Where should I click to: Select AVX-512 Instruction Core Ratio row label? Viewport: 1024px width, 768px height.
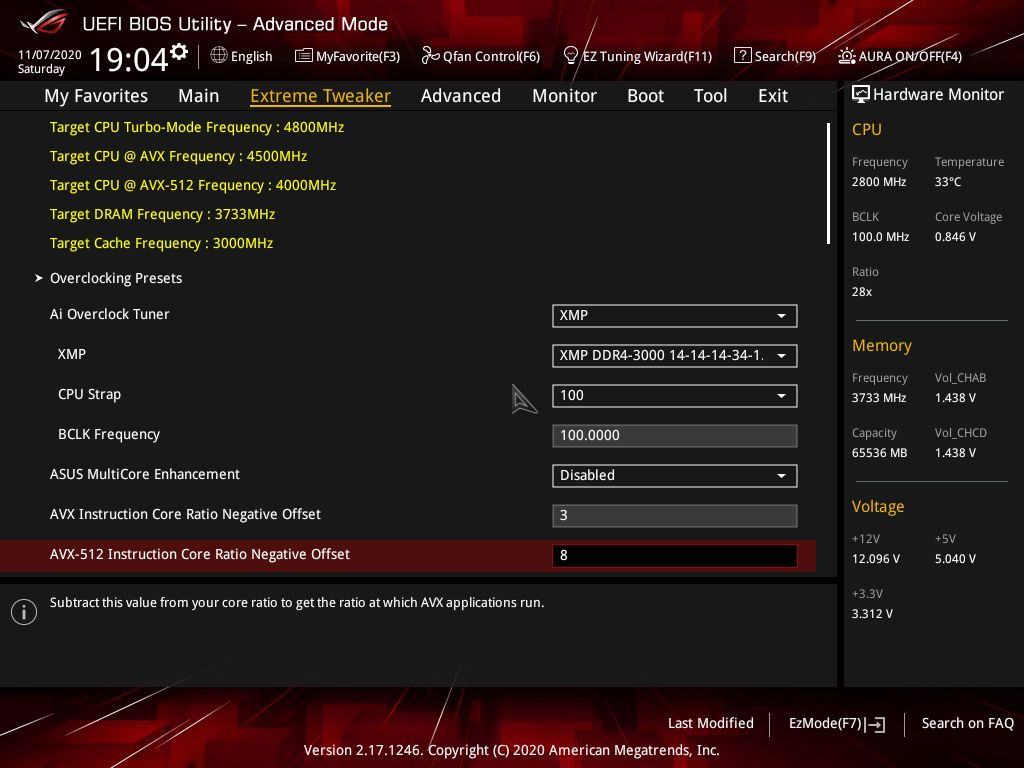coord(200,554)
